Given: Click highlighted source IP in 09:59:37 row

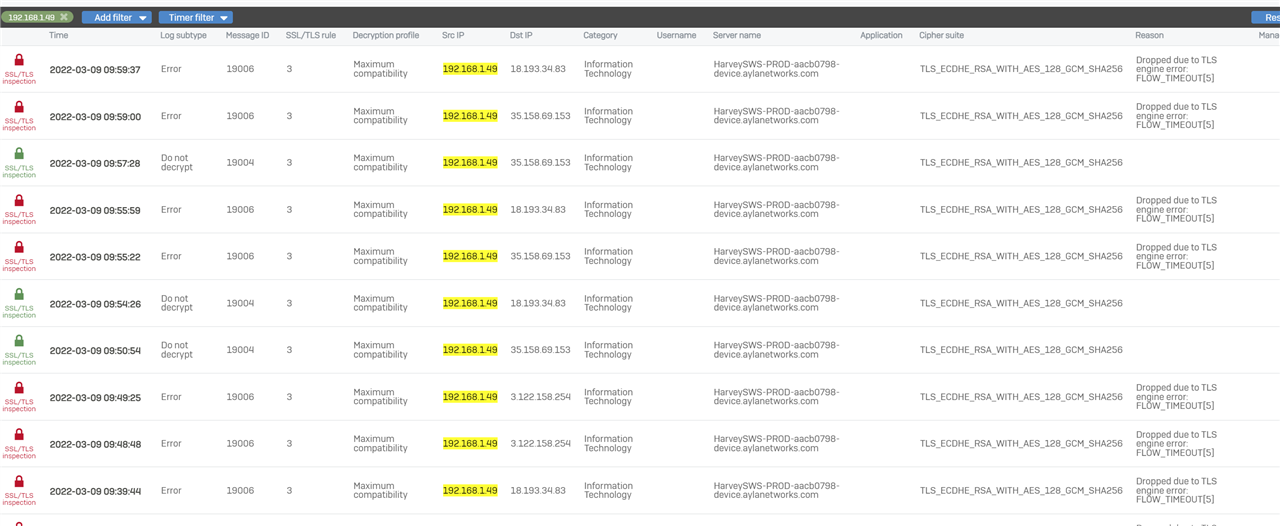Looking at the screenshot, I should (470, 69).
